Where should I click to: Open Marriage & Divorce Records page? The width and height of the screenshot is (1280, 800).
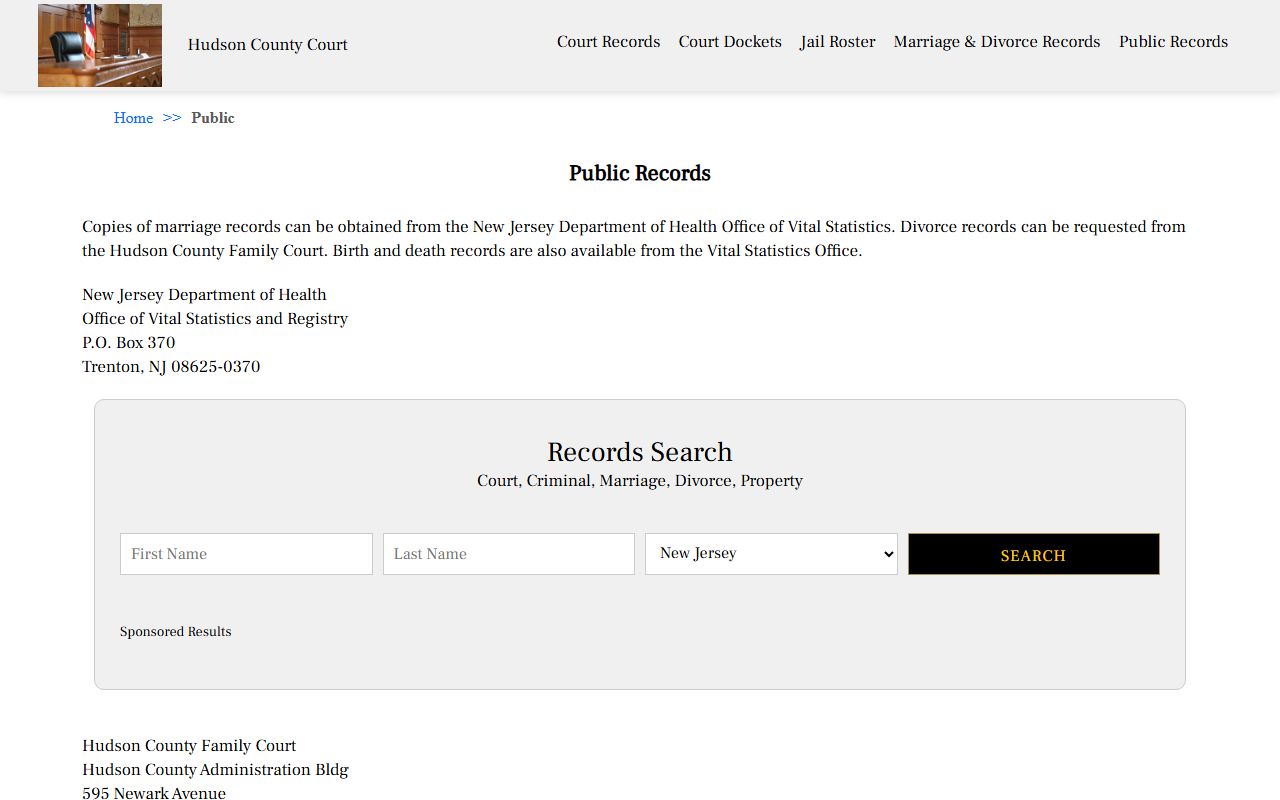[996, 42]
